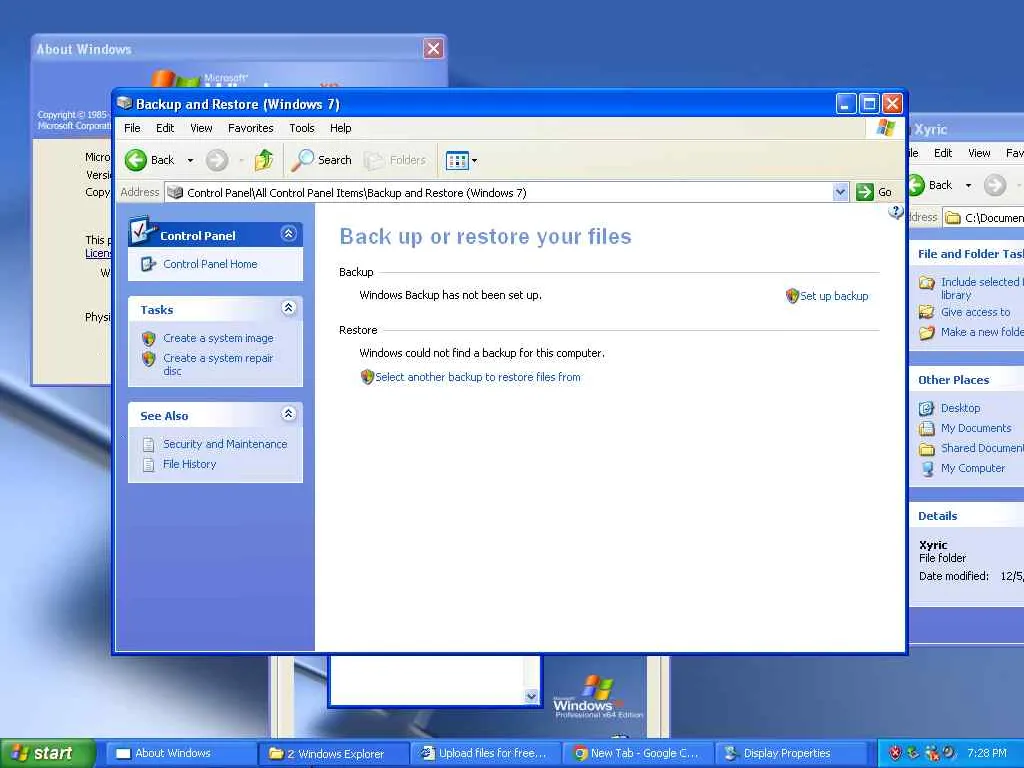Expand the address bar dropdown arrow
The height and width of the screenshot is (768, 1024).
[x=840, y=192]
